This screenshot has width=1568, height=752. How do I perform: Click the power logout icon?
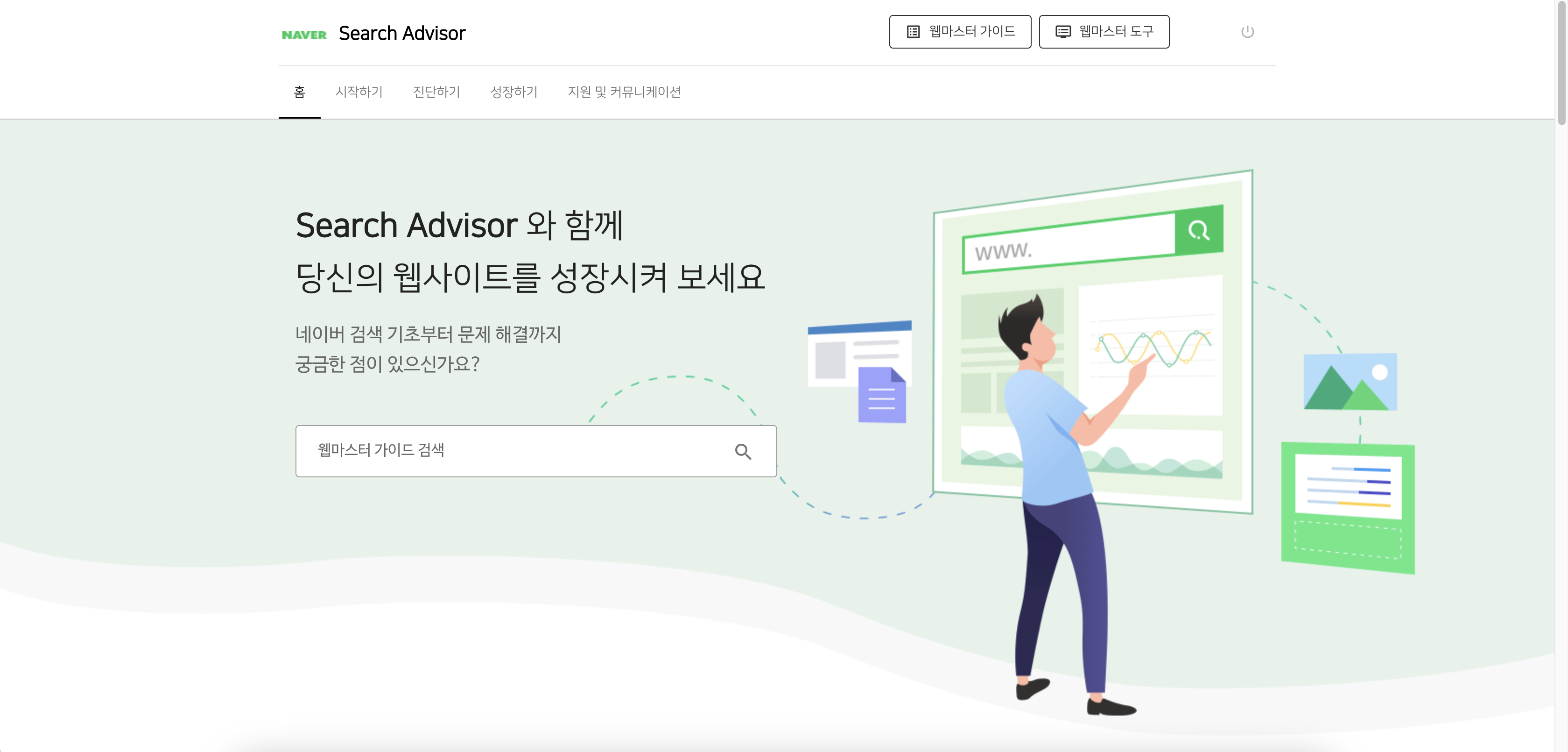pos(1247,32)
